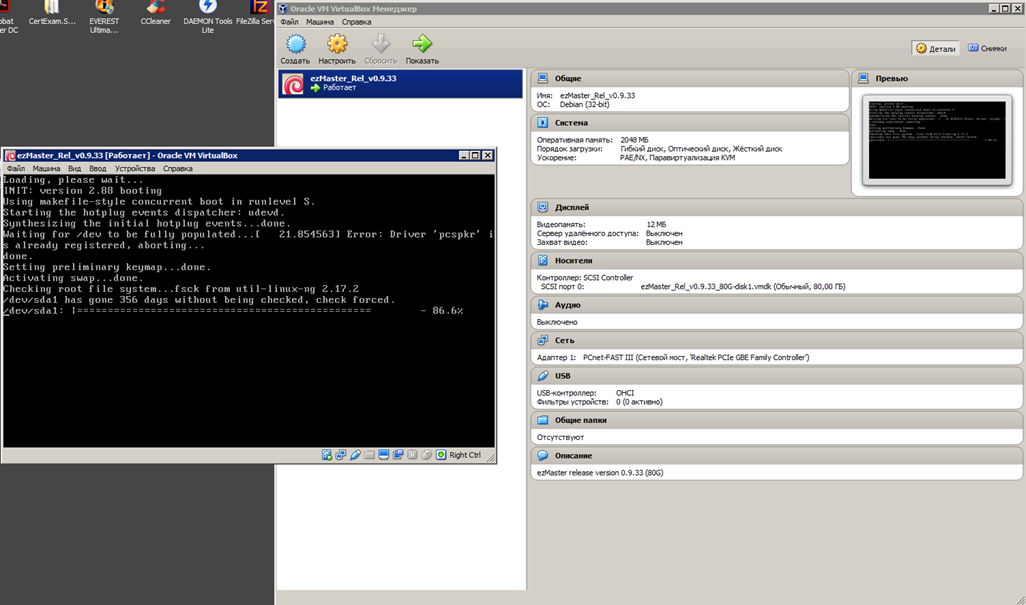Click the Аудио speaker icon
Screen dimensions: 1026x605
(542, 305)
